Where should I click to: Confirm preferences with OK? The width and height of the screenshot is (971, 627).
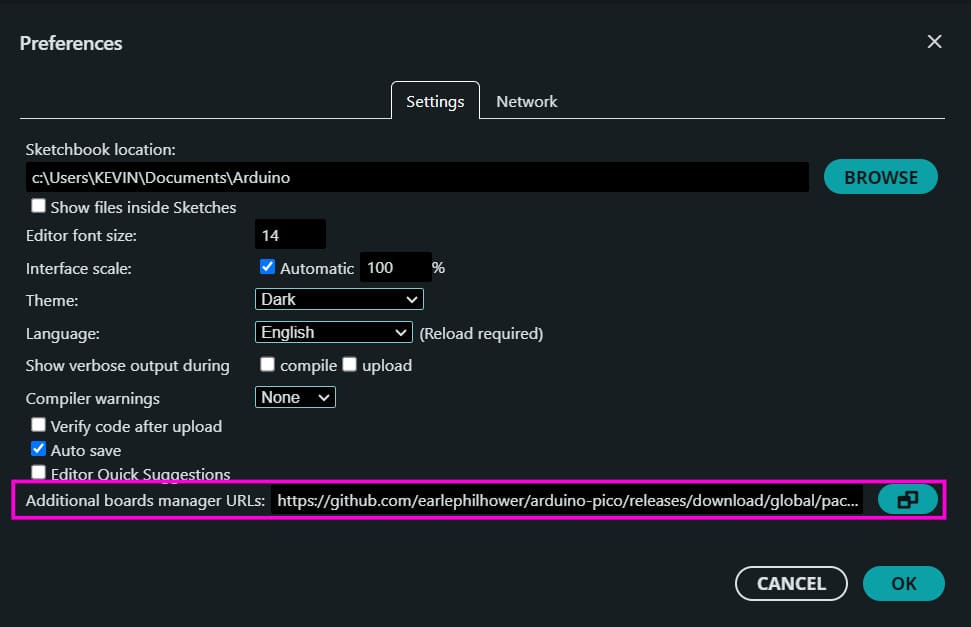click(x=902, y=583)
